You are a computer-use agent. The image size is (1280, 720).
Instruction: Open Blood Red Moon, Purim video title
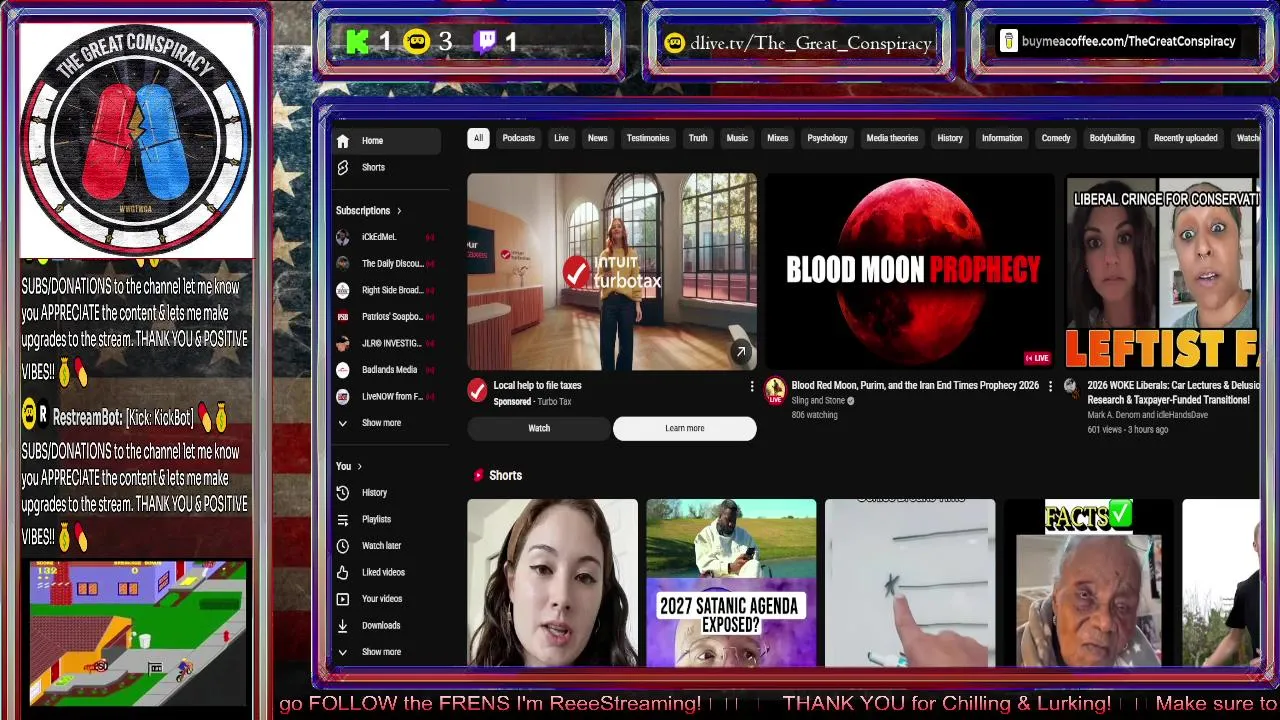915,386
